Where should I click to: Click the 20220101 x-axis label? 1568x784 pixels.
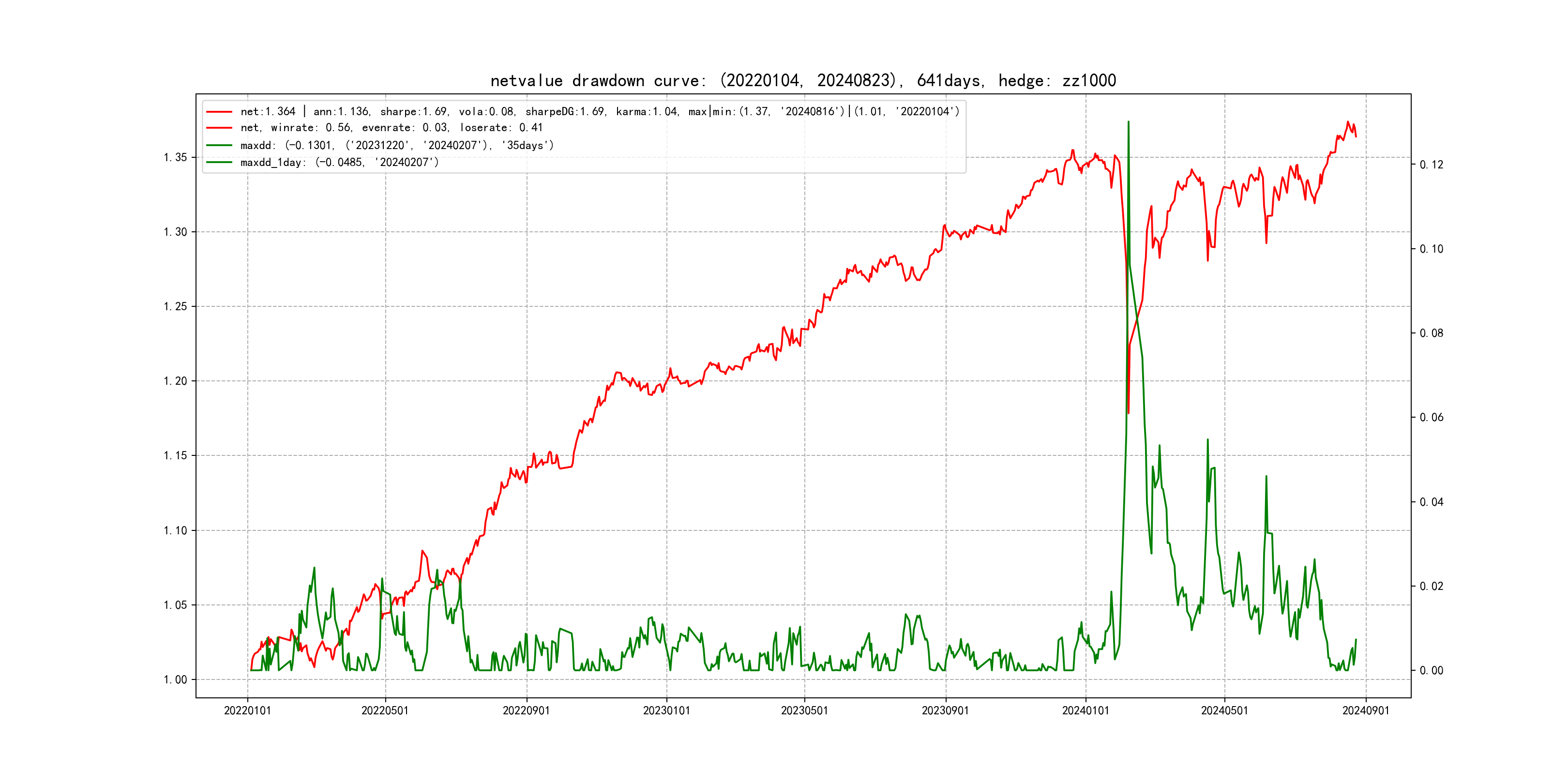pos(248,711)
